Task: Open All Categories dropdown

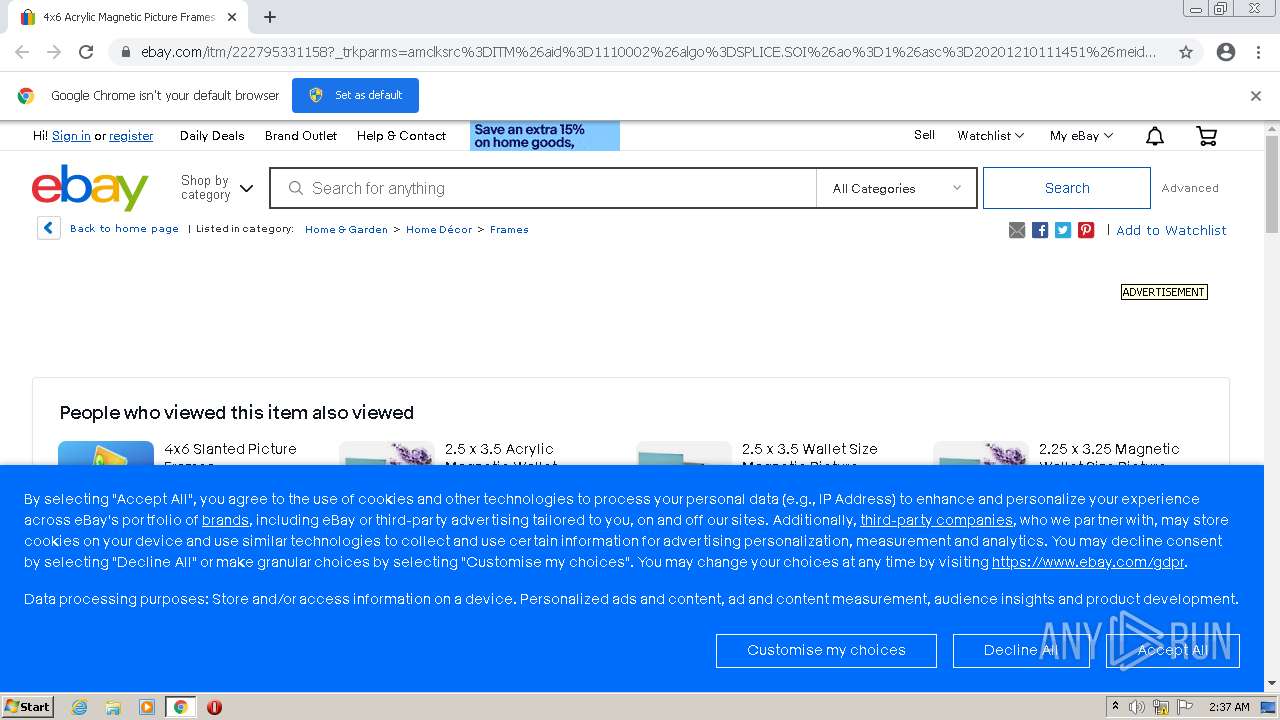Action: [896, 188]
